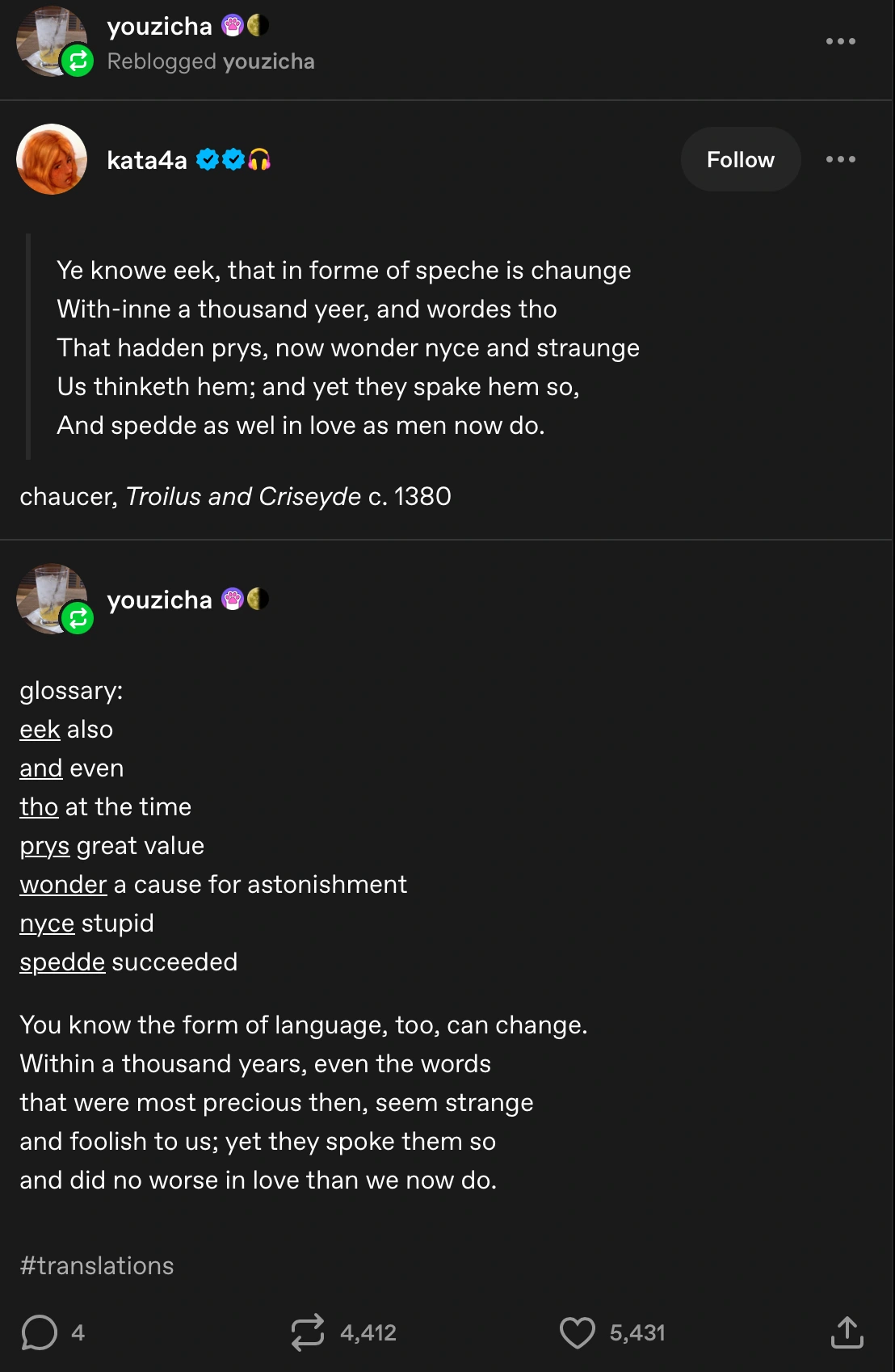This screenshot has height=1372, width=895.
Task: Click the reblog arrows icon
Action: [x=308, y=1332]
